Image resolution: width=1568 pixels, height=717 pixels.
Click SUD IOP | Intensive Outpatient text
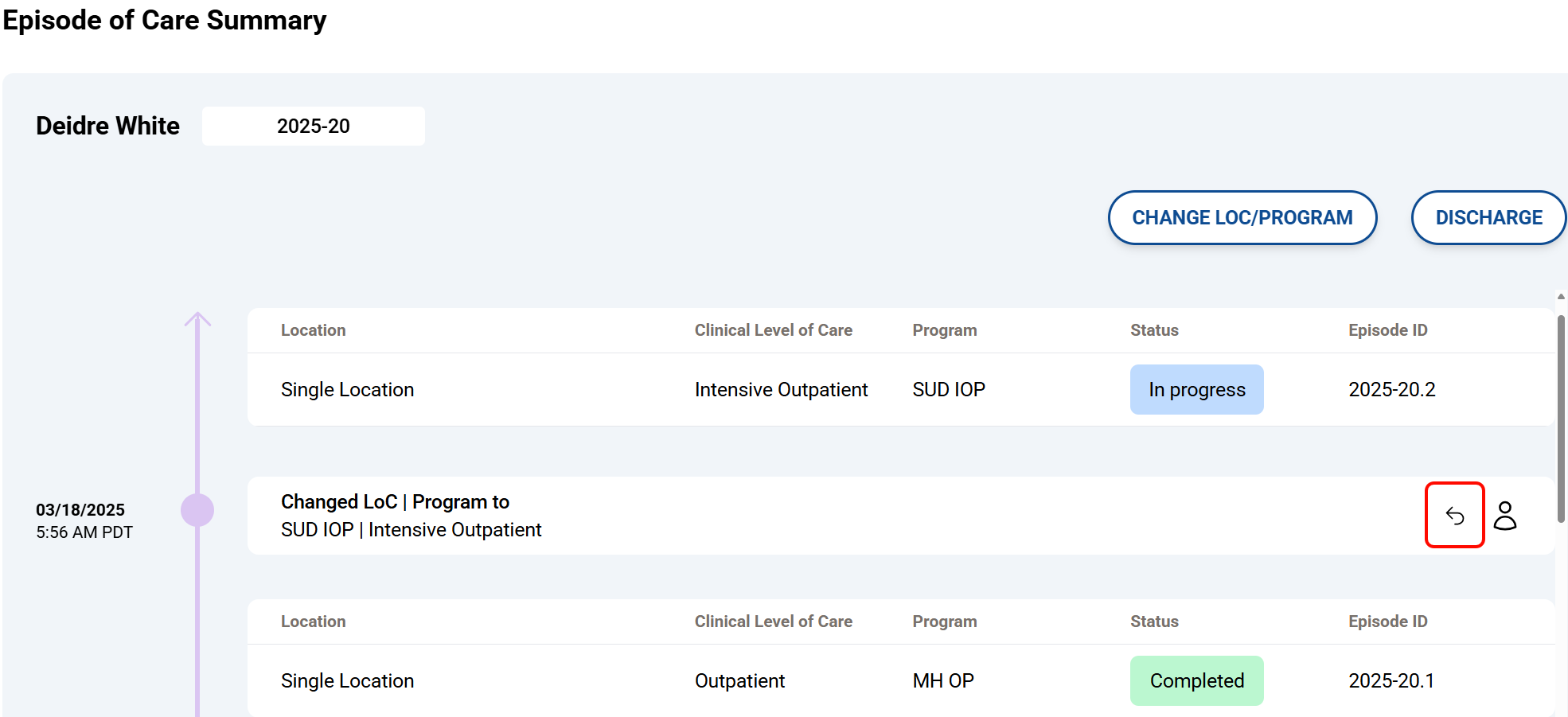click(411, 529)
